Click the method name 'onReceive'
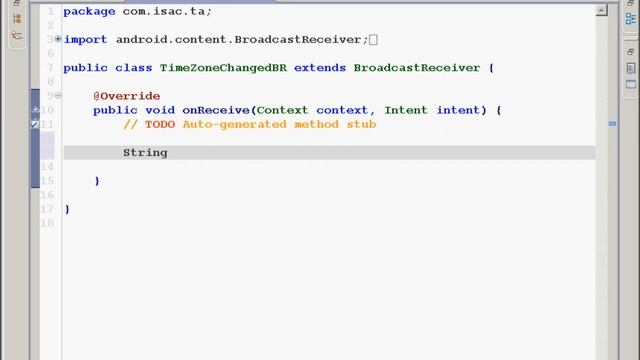This screenshot has width=640, height=360. [x=216, y=110]
